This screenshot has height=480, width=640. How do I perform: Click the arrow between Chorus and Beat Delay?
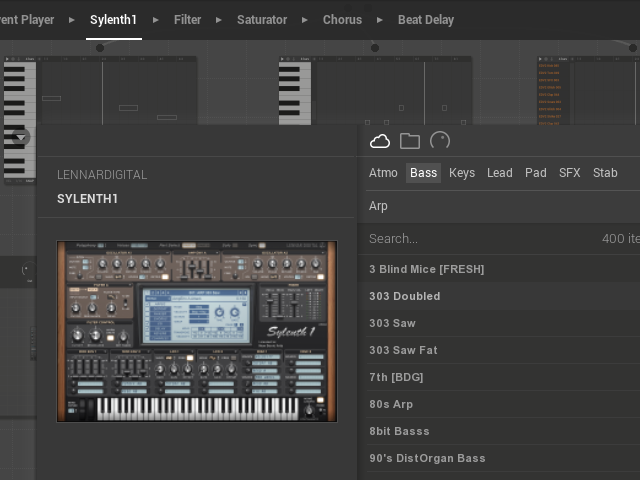coord(380,20)
